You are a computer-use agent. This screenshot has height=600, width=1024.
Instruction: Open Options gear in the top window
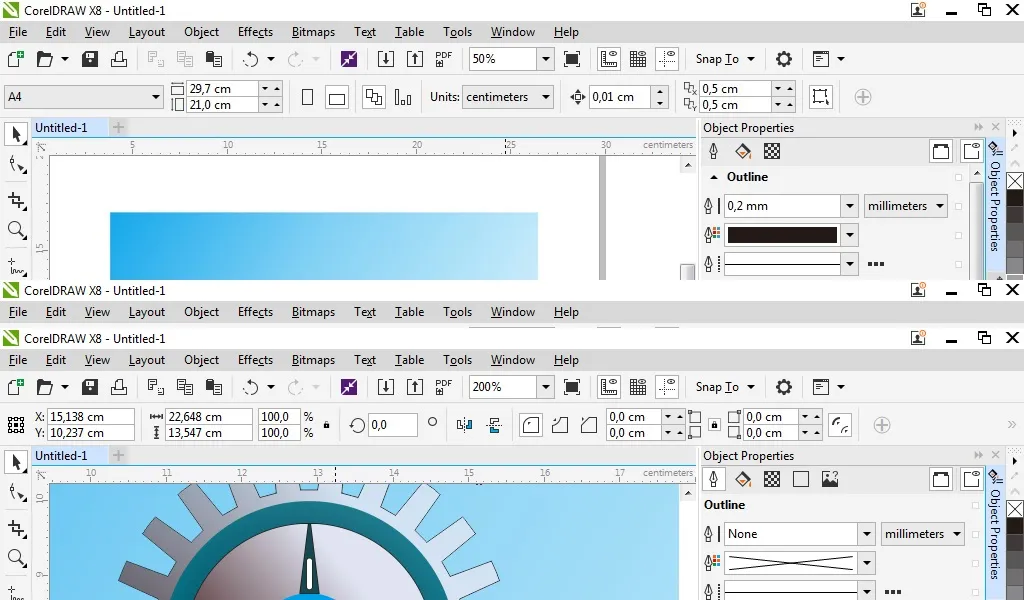tap(784, 59)
